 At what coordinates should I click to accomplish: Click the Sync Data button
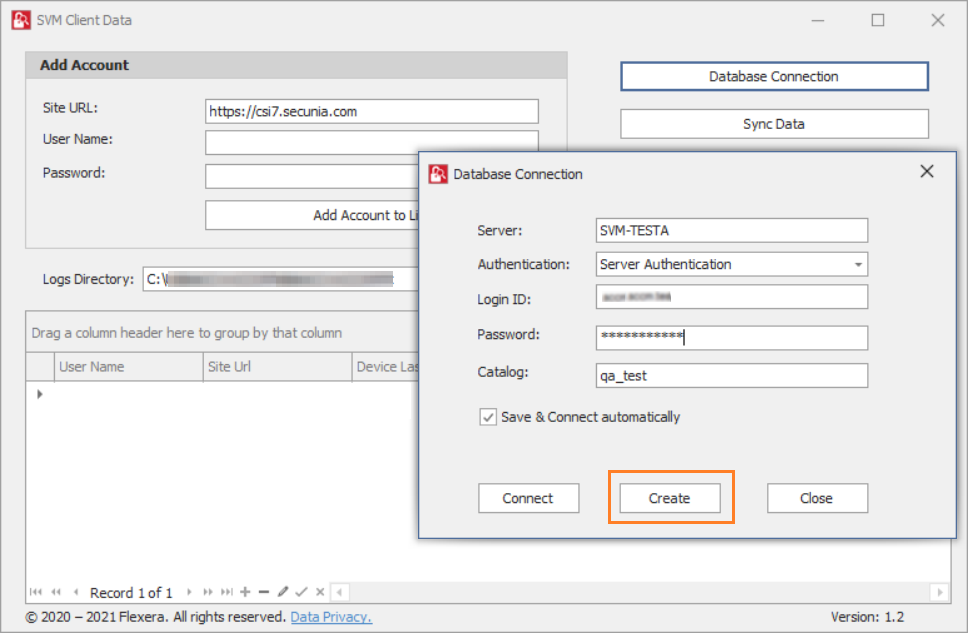tap(774, 124)
